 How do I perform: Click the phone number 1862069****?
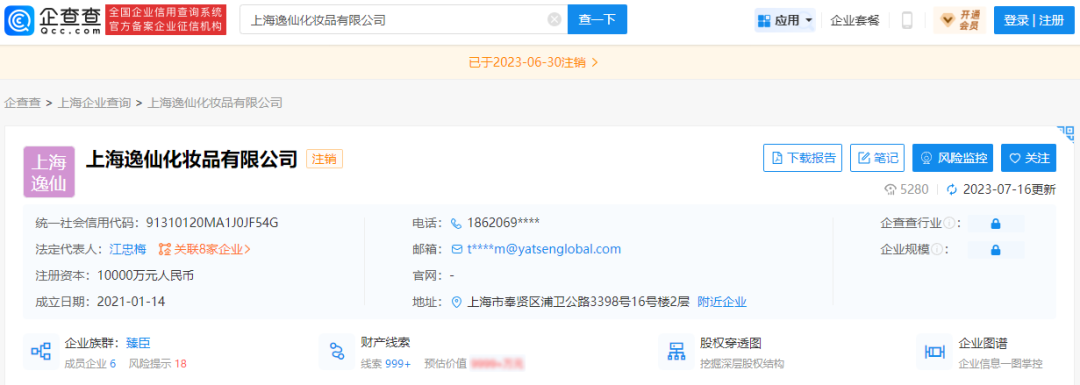(x=503, y=223)
